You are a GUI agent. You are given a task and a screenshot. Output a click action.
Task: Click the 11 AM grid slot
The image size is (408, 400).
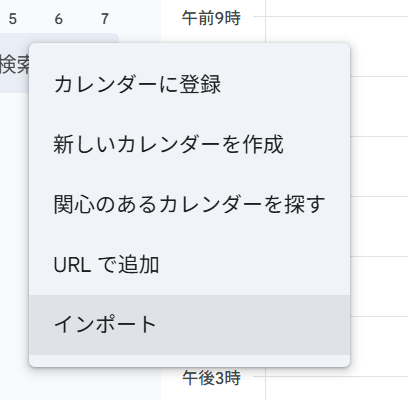pos(379,166)
